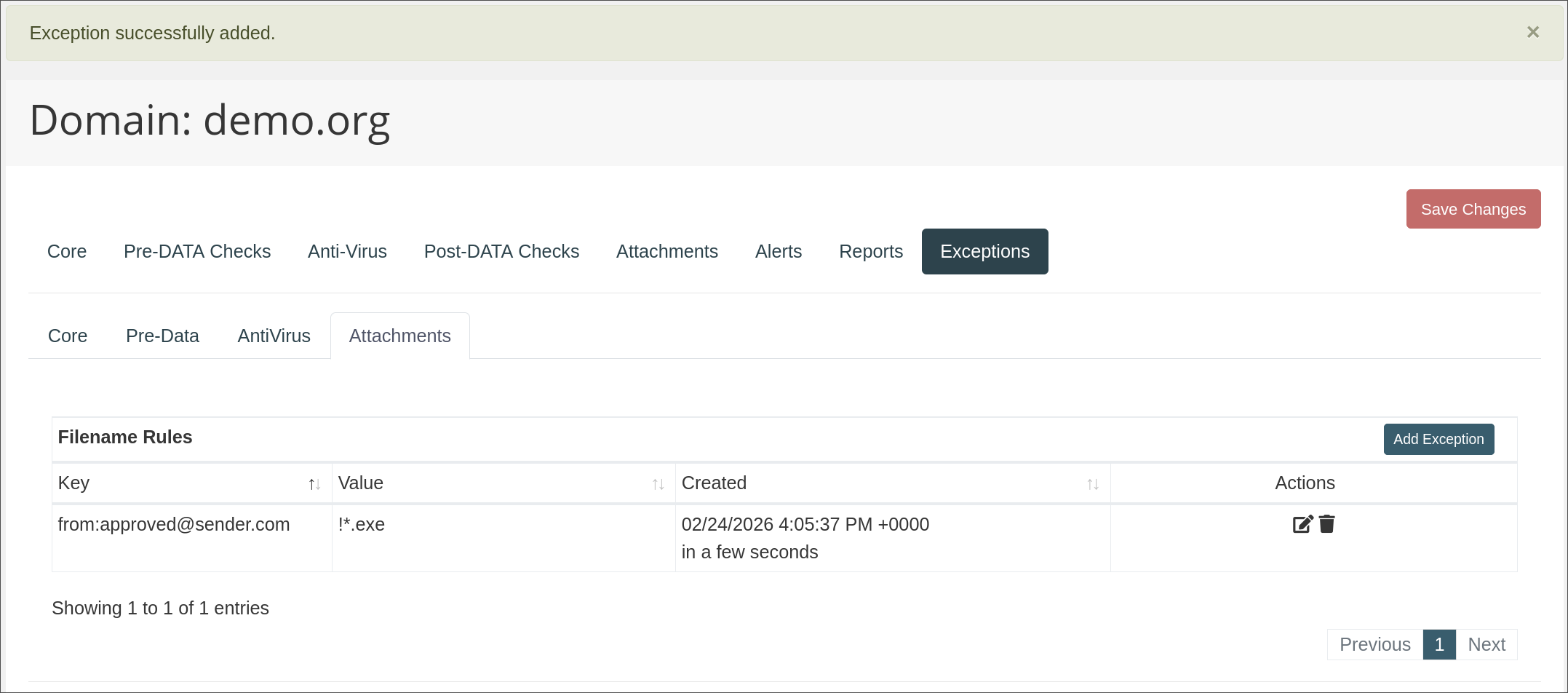The image size is (1568, 693).
Task: Go to the Alerts tab
Action: click(778, 251)
